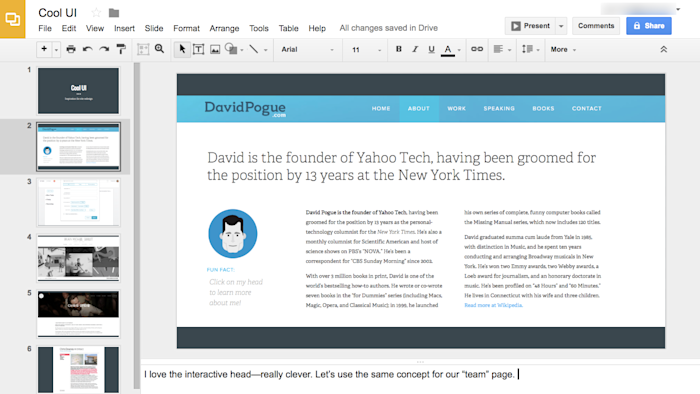Click the blue Share button
700x394 pixels.
[x=649, y=26]
